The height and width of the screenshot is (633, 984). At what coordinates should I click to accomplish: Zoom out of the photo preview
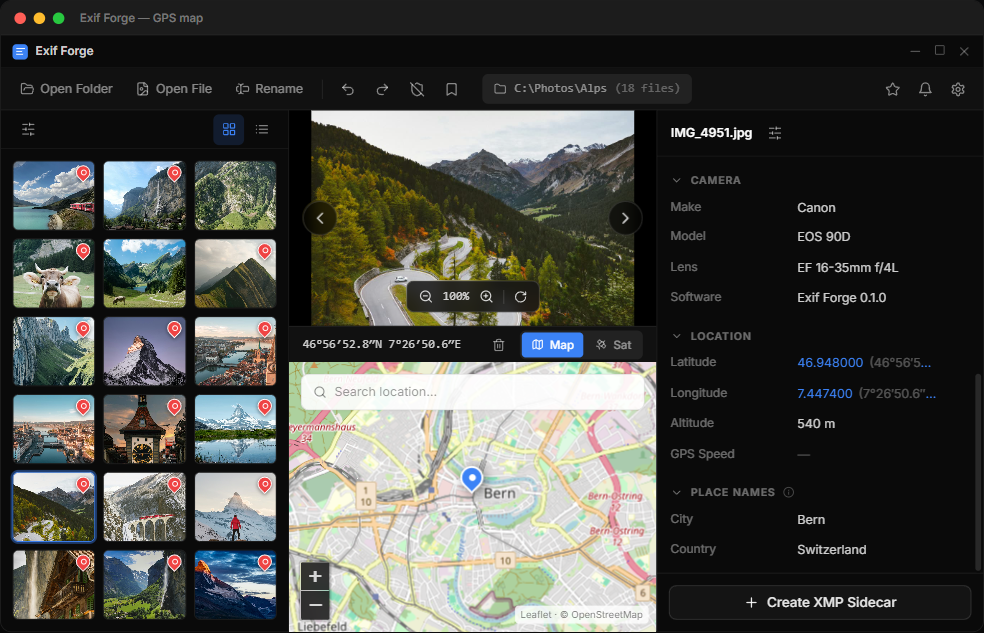[x=425, y=296]
